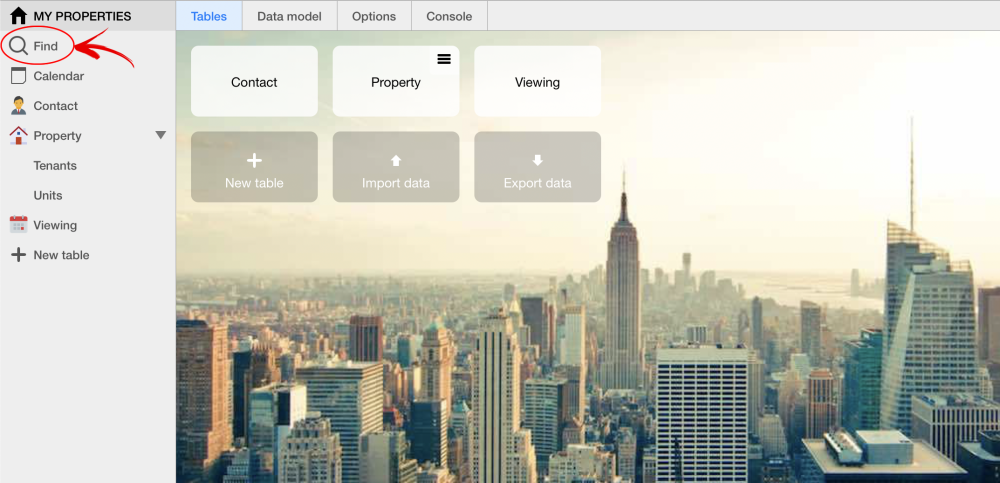Click the up arrow icon on Import data card
This screenshot has width=1000, height=483.
pos(395,161)
